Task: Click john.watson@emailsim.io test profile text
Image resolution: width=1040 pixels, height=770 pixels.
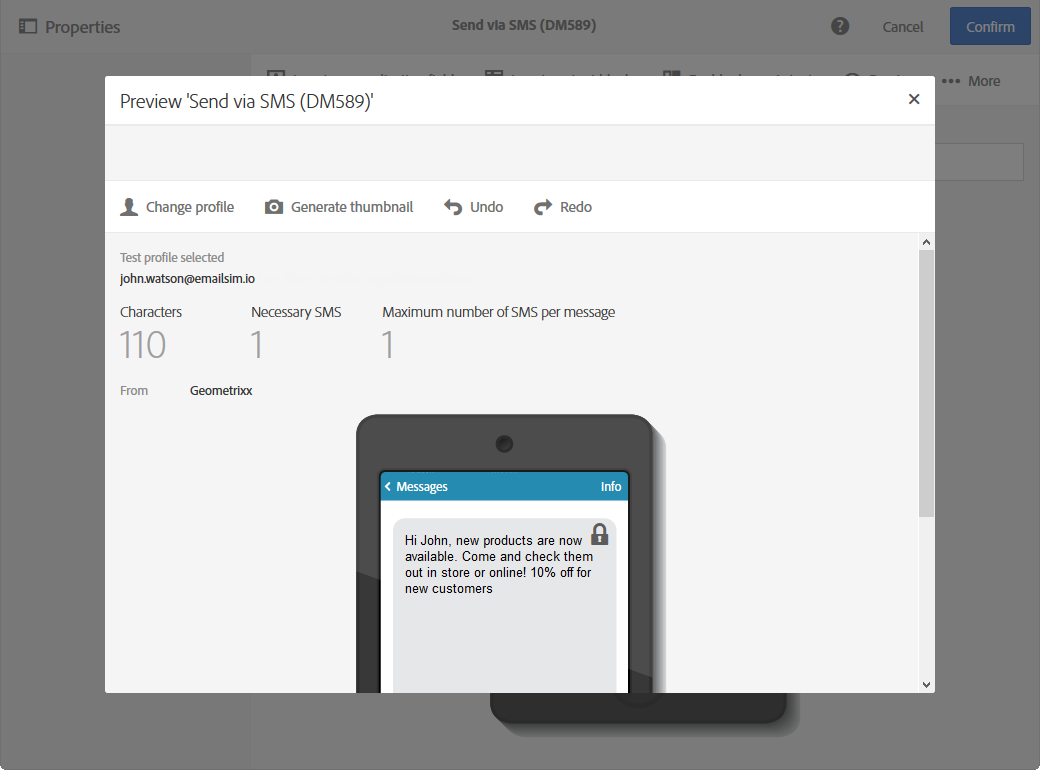Action: (x=187, y=279)
